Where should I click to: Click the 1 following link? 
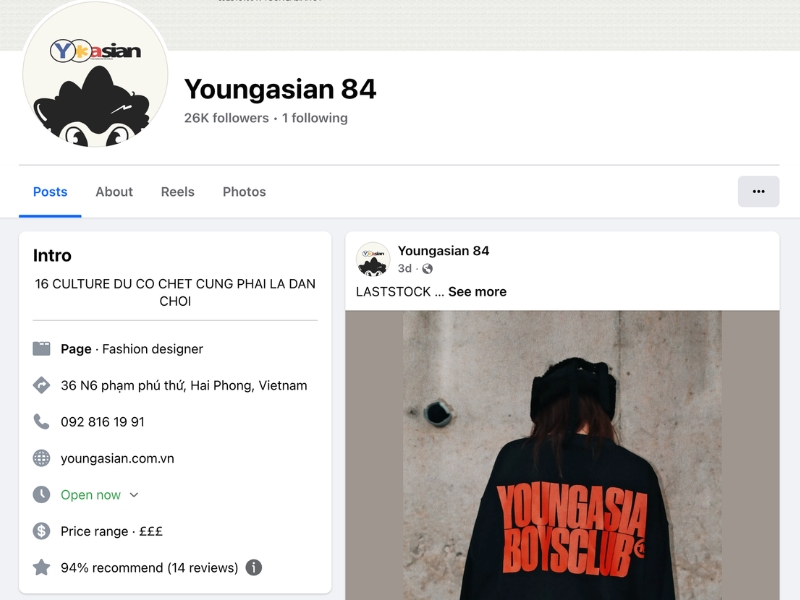coord(315,118)
